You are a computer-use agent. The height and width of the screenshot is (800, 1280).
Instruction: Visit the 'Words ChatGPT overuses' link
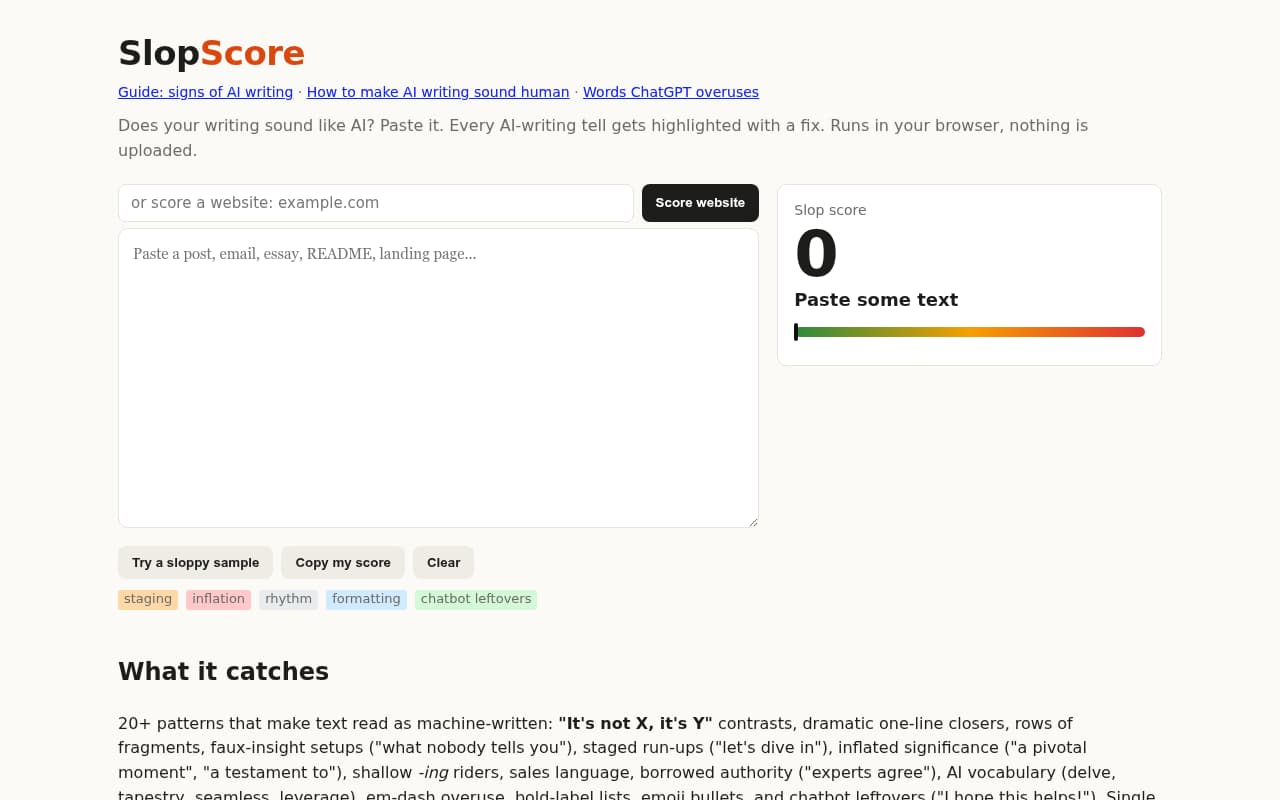(670, 92)
